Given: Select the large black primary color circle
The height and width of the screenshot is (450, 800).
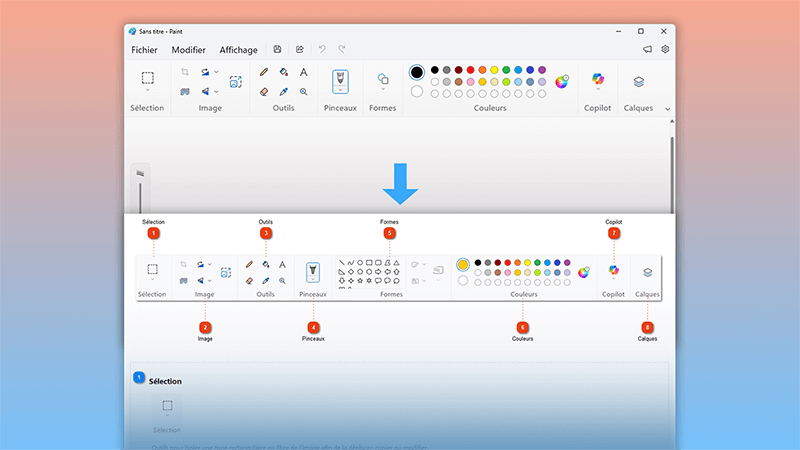Looking at the screenshot, I should point(416,72).
